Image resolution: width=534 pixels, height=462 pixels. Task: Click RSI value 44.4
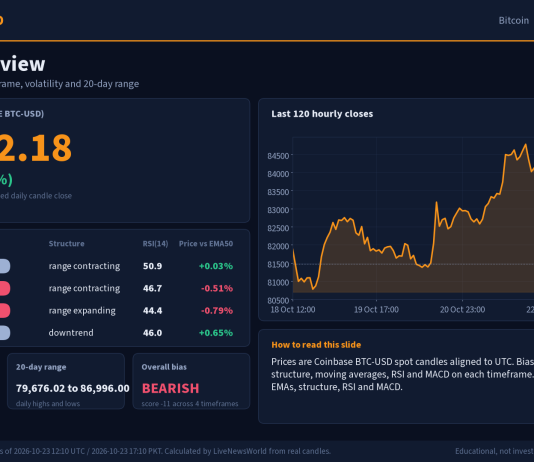(152, 310)
